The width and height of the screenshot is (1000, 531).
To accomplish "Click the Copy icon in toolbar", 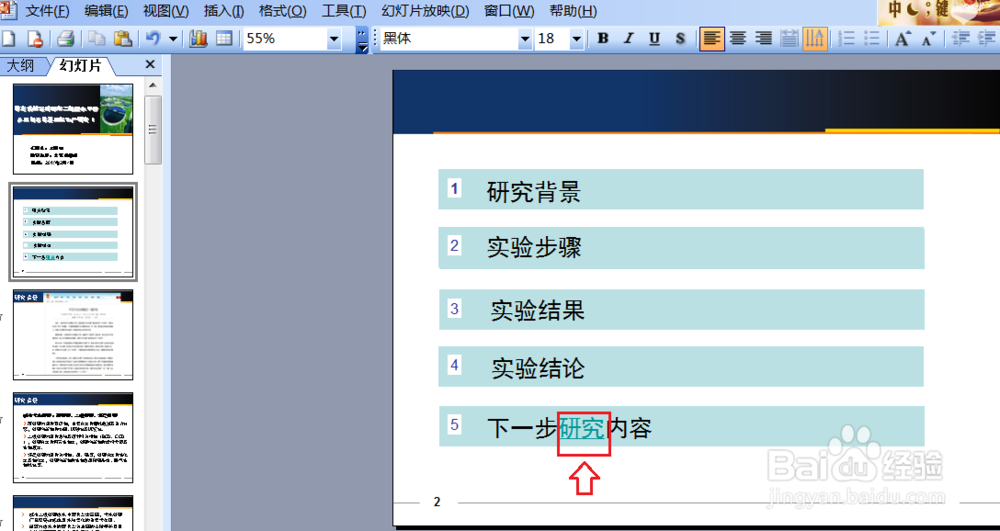I will (x=97, y=39).
